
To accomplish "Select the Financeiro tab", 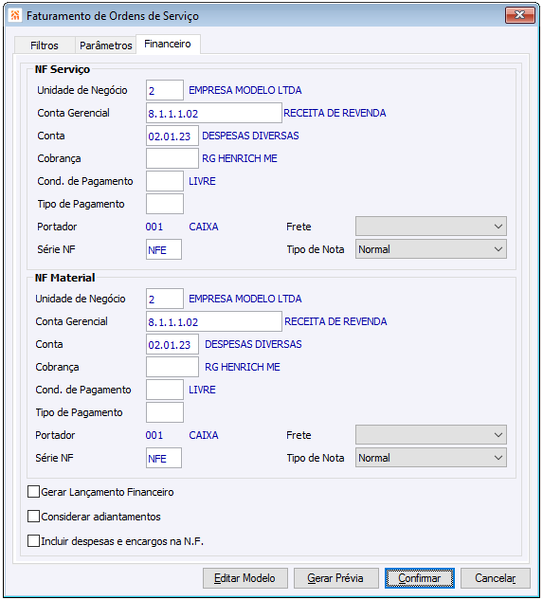I will pyautogui.click(x=168, y=44).
